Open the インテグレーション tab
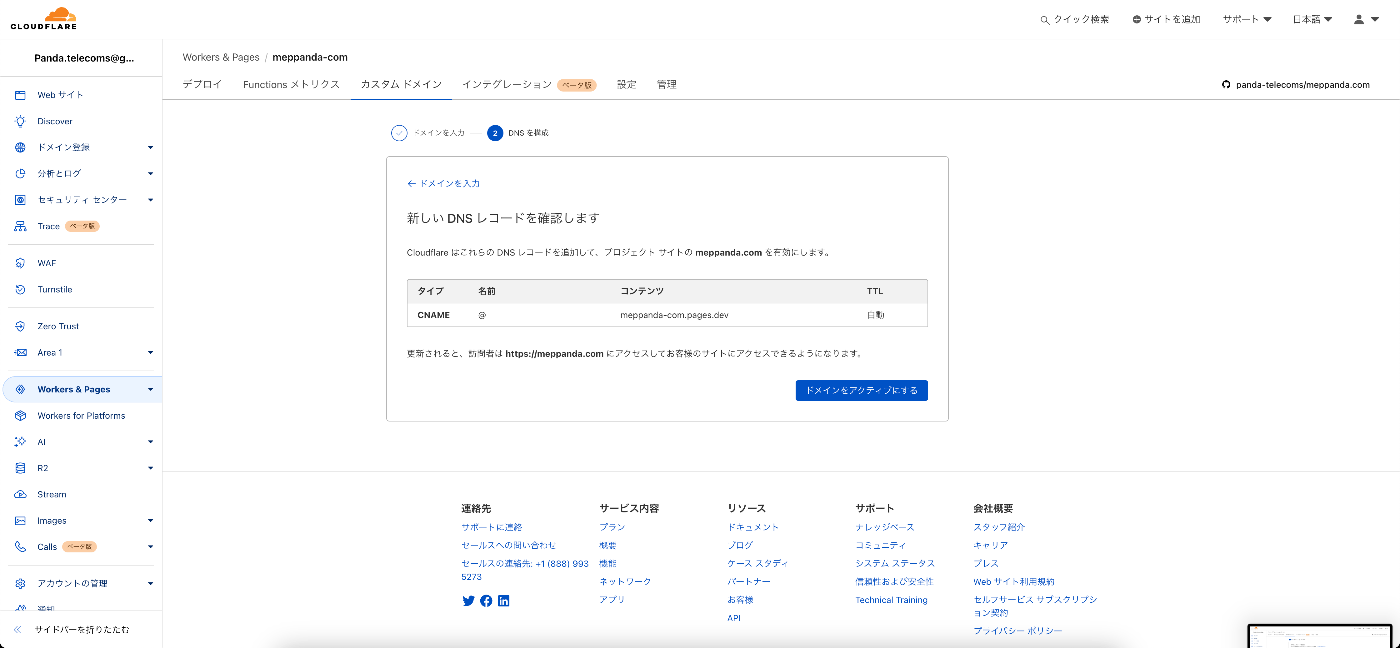1400x648 pixels. [528, 85]
